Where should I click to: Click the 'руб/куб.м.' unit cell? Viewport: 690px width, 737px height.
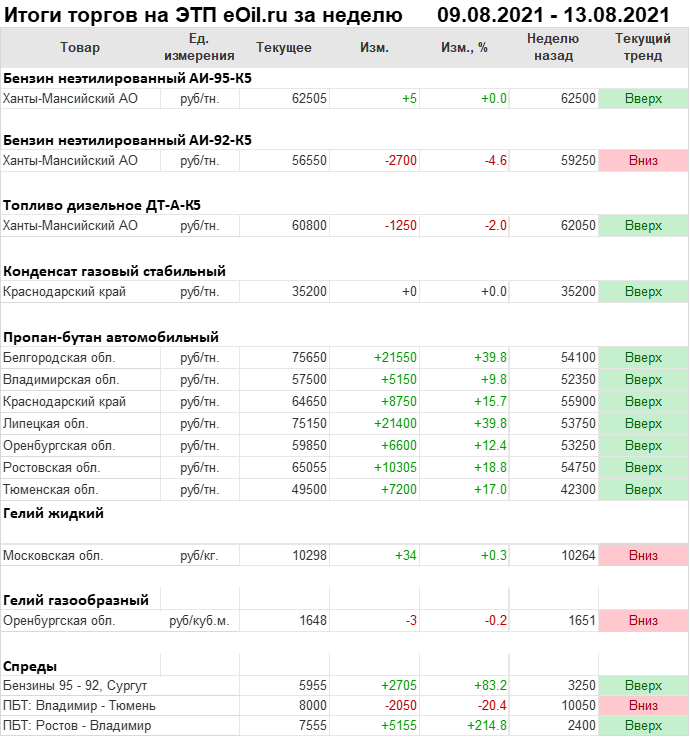pyautogui.click(x=199, y=621)
